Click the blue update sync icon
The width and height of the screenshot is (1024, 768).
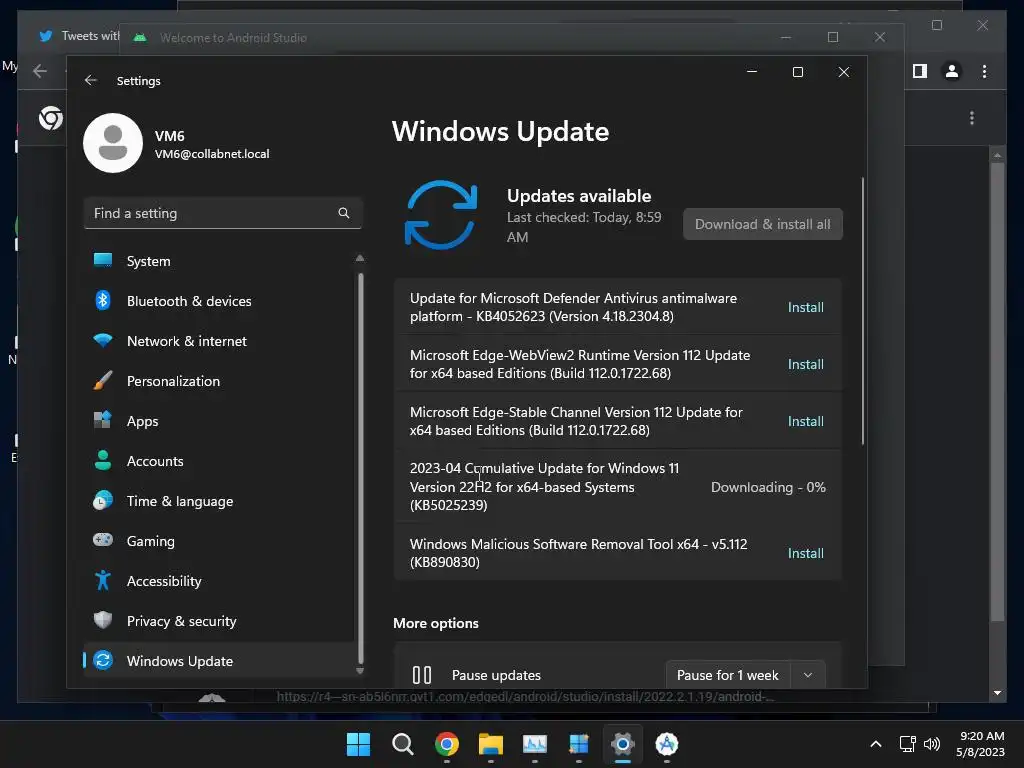(441, 215)
